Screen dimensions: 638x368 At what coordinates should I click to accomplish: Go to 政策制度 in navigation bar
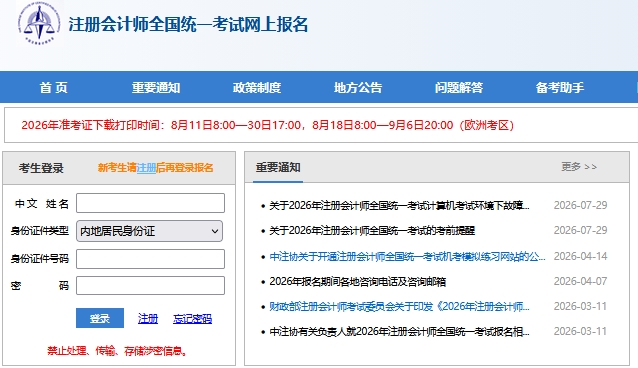(x=257, y=88)
